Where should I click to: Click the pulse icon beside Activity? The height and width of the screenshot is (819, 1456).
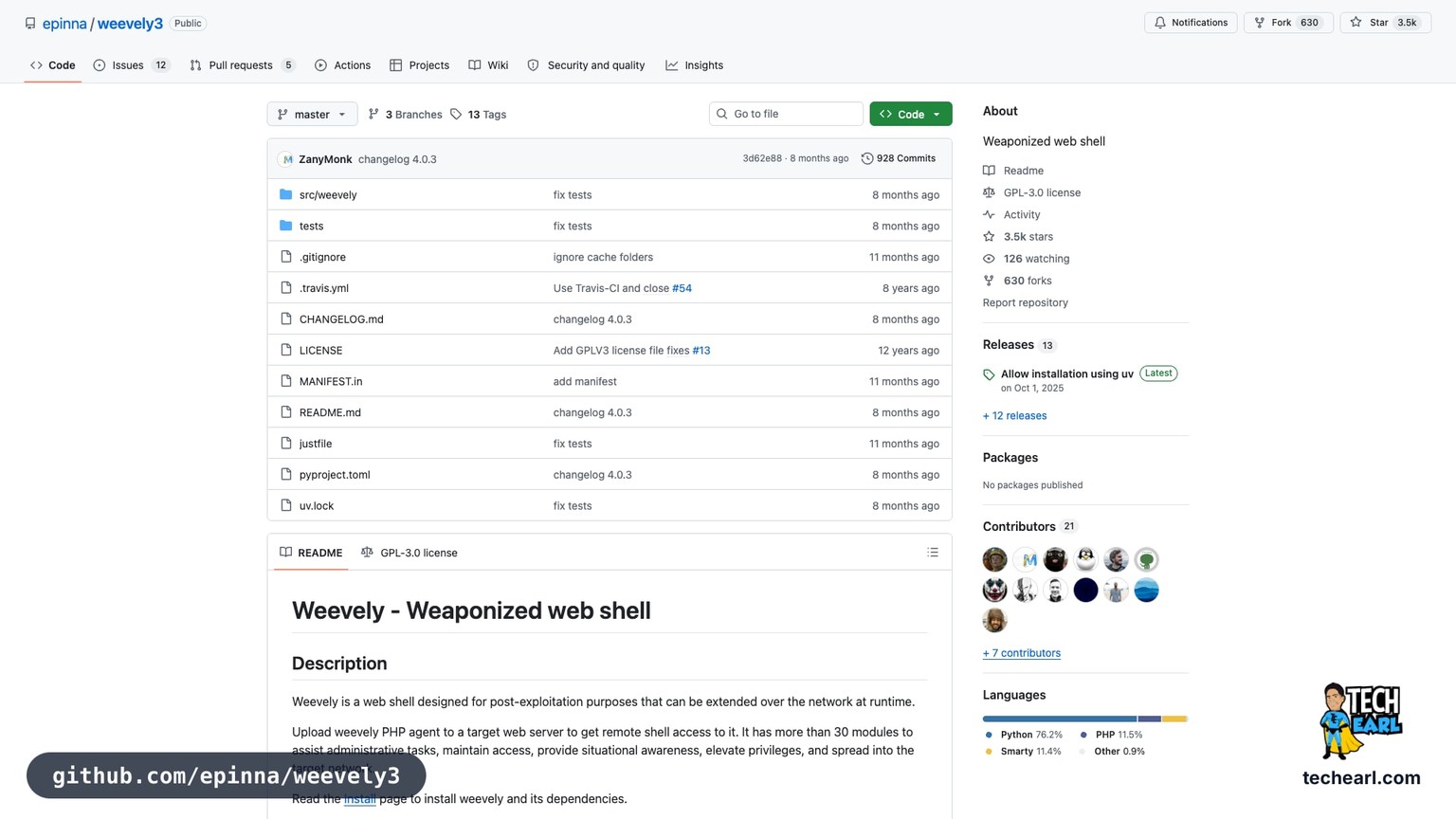point(989,214)
